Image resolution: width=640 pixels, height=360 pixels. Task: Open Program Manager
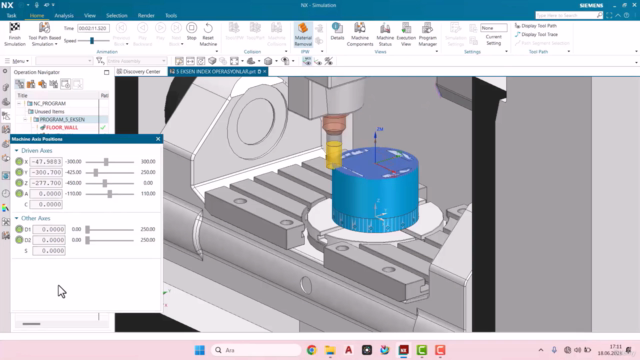pos(427,34)
